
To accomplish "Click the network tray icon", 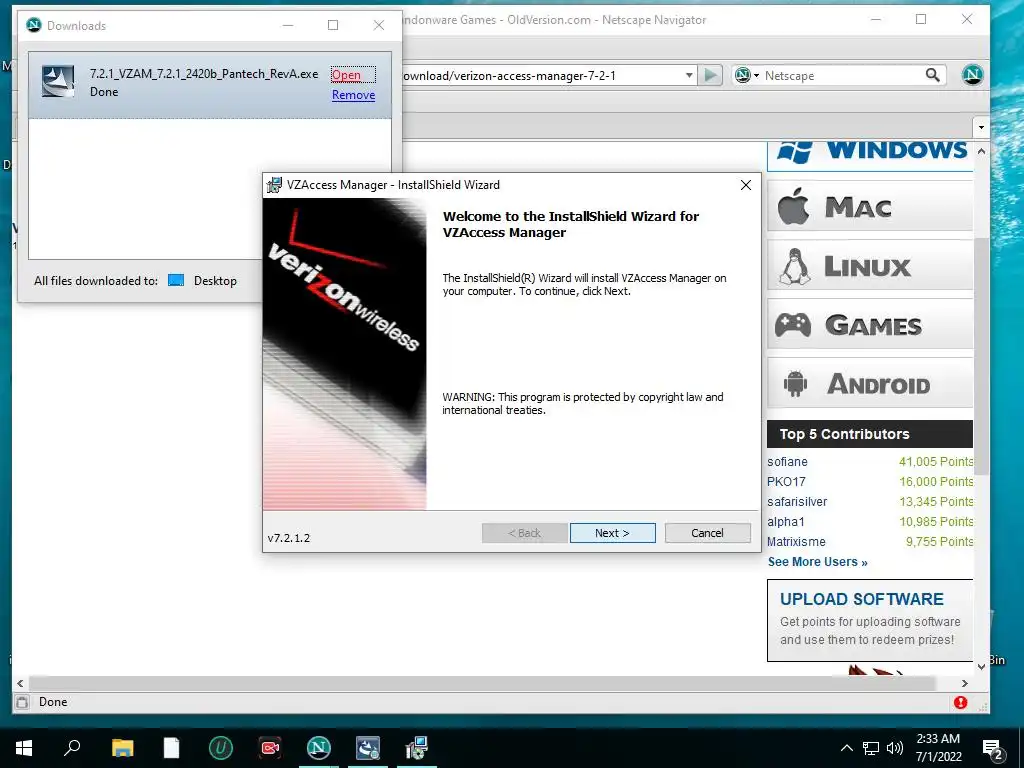I will tap(871, 748).
